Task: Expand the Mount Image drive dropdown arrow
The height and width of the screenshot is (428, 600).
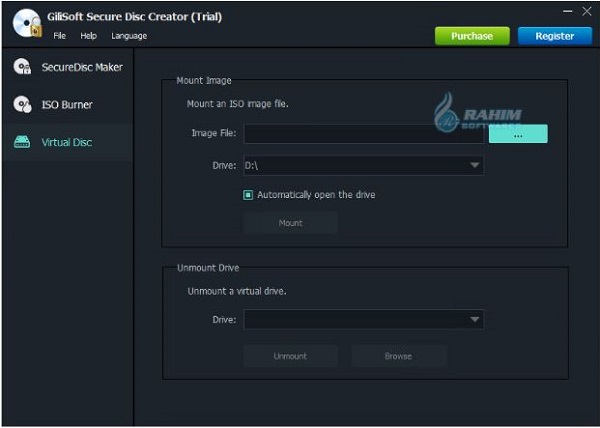Action: click(474, 165)
